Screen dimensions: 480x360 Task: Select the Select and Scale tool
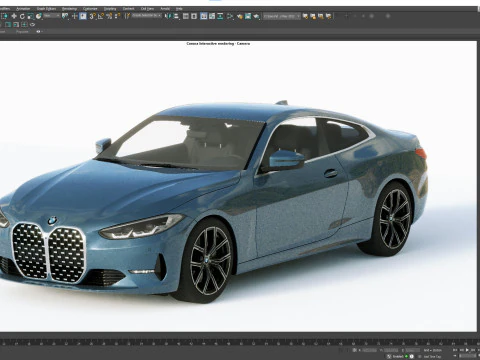pyautogui.click(x=30, y=16)
